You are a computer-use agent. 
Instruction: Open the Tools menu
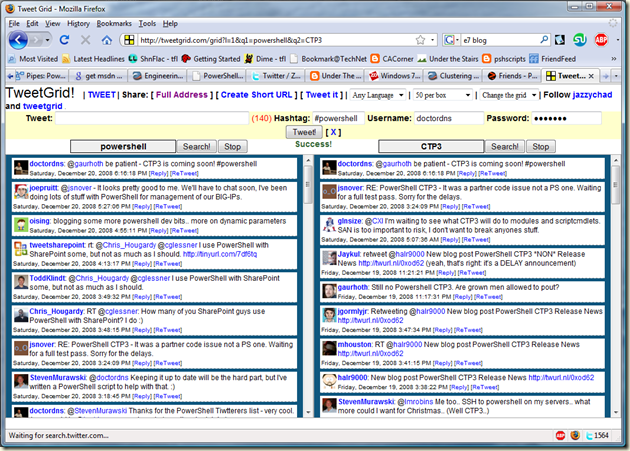point(147,22)
